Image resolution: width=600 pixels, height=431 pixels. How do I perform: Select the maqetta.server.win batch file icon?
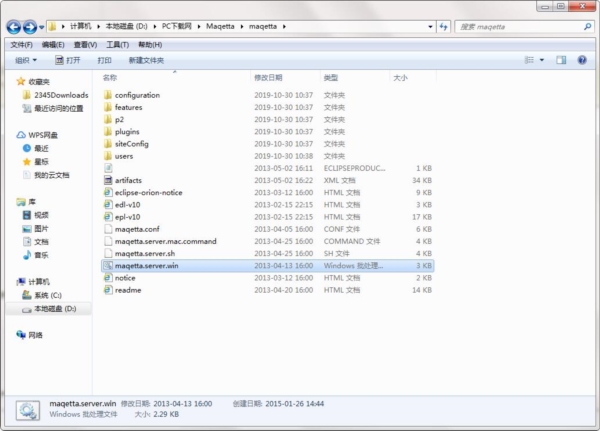tap(108, 266)
